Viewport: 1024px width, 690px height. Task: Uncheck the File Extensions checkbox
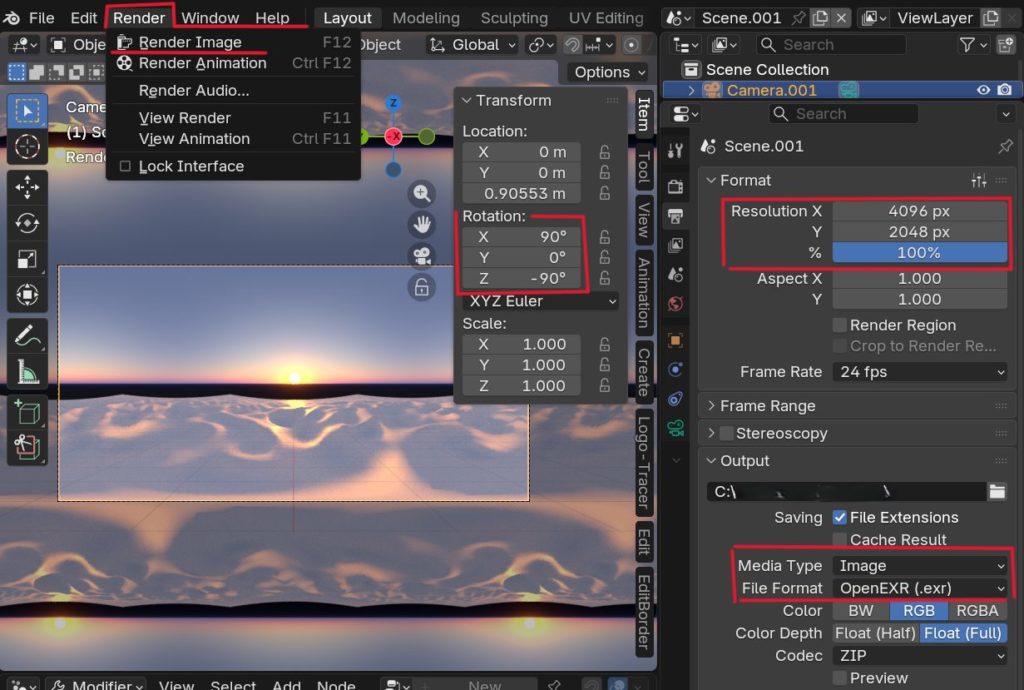point(840,517)
